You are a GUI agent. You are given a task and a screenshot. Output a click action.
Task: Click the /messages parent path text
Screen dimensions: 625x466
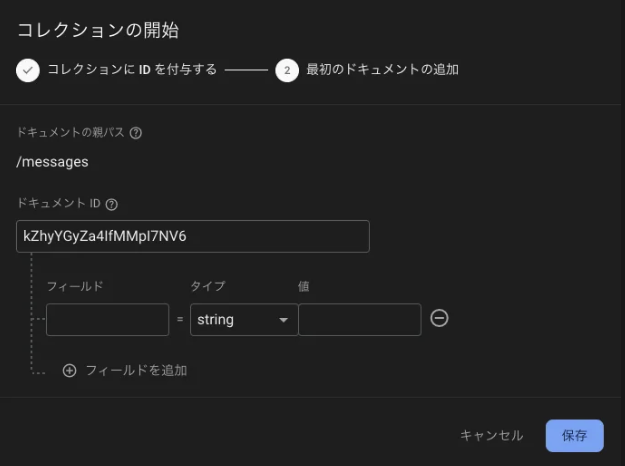tap(52, 162)
